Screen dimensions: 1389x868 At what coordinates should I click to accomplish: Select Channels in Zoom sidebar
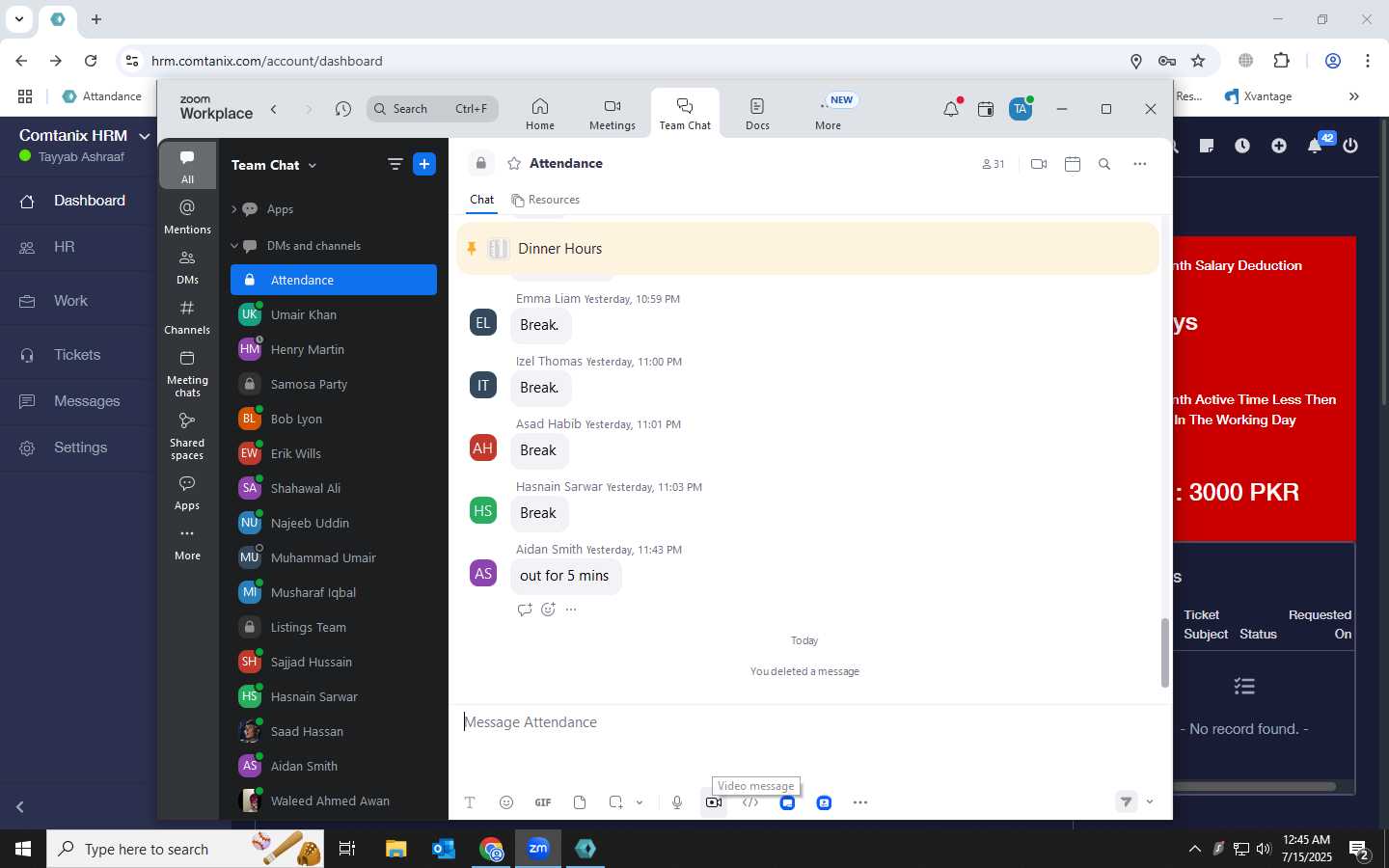[187, 317]
